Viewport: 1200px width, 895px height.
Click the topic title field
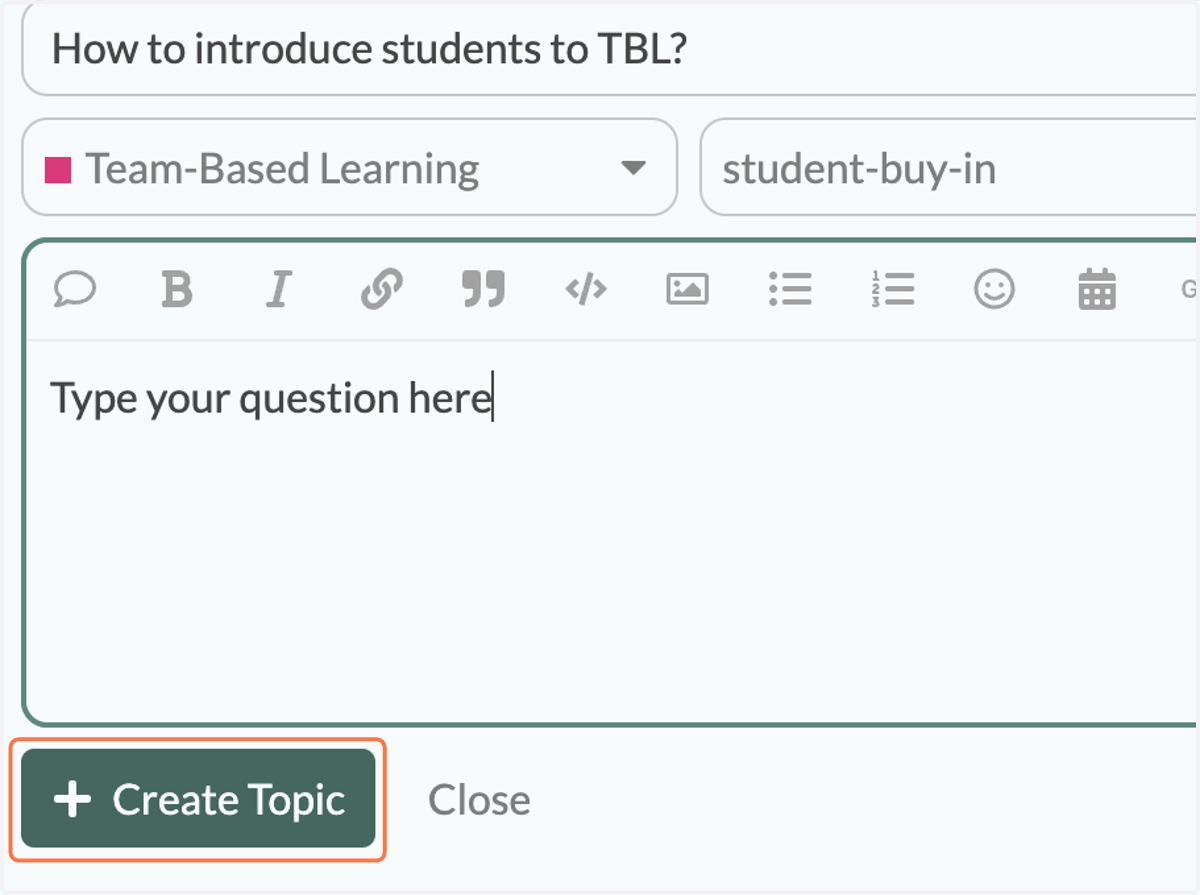[x=610, y=48]
